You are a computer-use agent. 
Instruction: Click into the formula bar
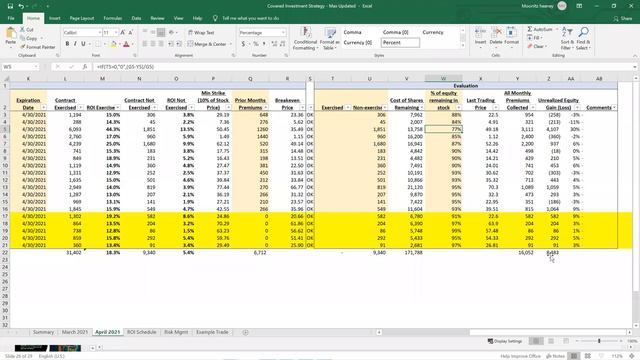[x=362, y=67]
